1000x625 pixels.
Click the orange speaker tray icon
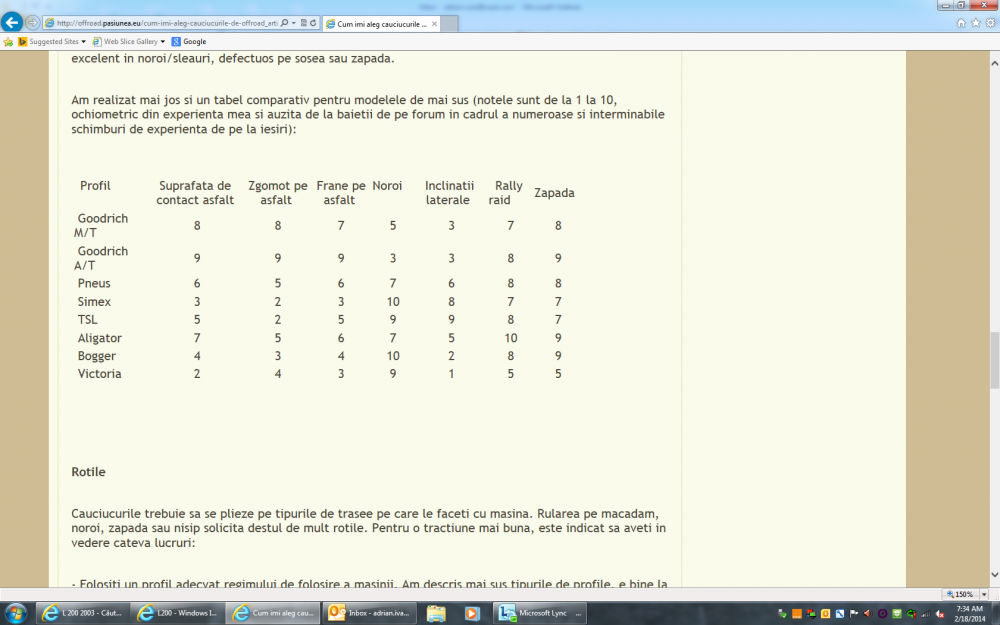[x=867, y=614]
